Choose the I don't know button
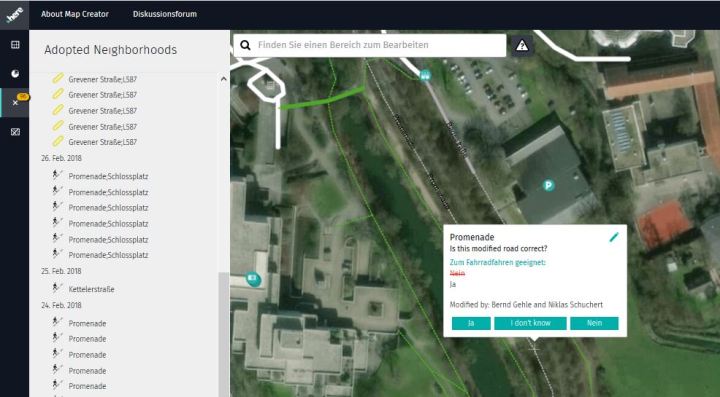Screen dimensions: 720x397 (x=530, y=323)
